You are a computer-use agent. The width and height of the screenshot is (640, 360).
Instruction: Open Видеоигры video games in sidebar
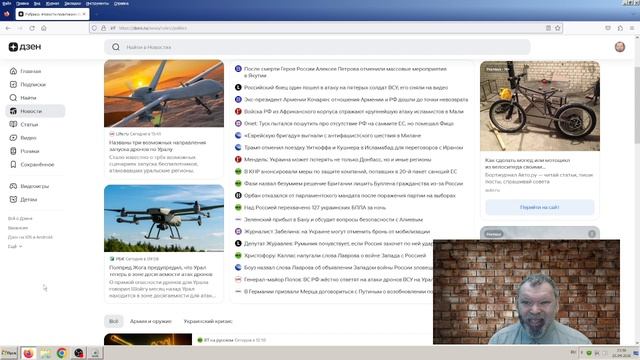tap(29, 186)
